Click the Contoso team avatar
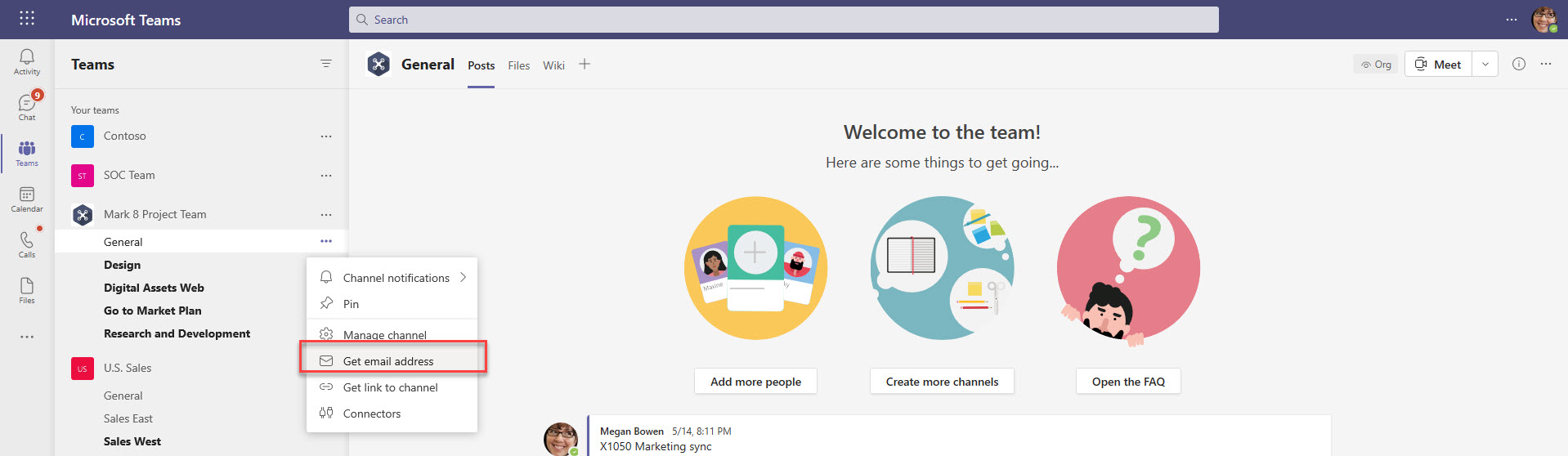The width and height of the screenshot is (1568, 456). (x=83, y=136)
